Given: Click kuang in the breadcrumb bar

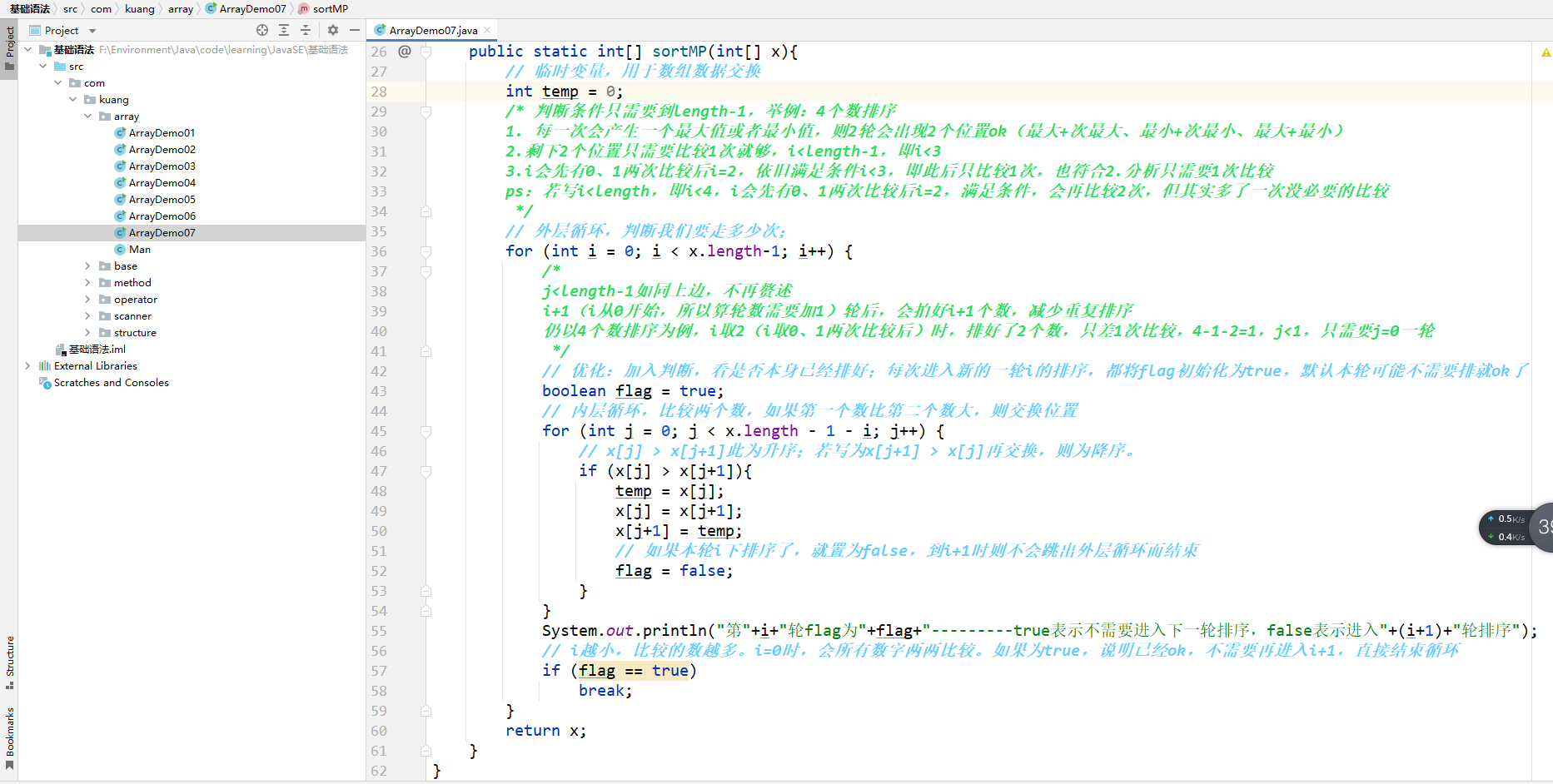Looking at the screenshot, I should [140, 9].
